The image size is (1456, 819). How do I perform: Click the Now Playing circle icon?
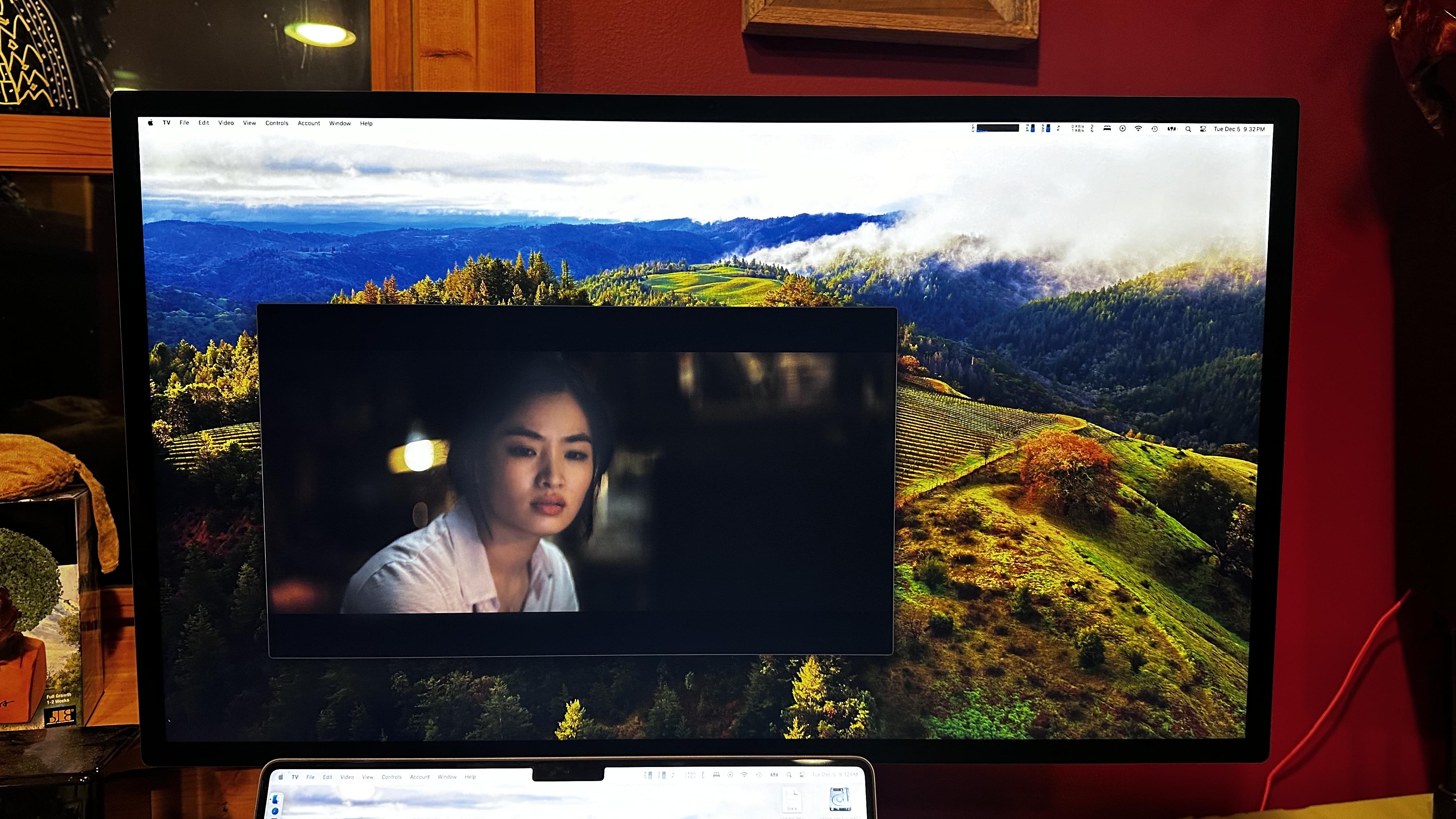1123,128
